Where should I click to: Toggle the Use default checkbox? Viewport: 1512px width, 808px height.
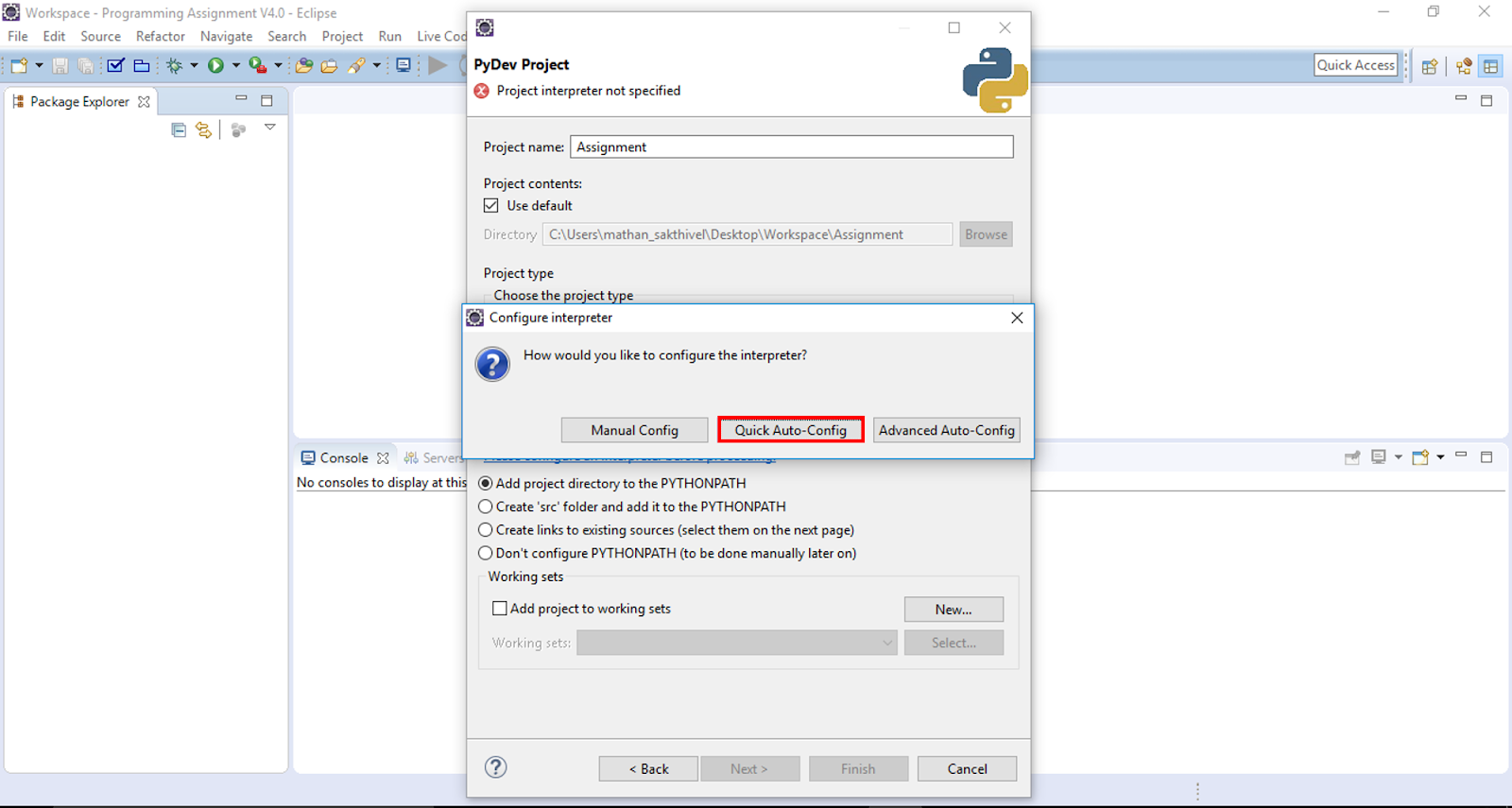[491, 205]
